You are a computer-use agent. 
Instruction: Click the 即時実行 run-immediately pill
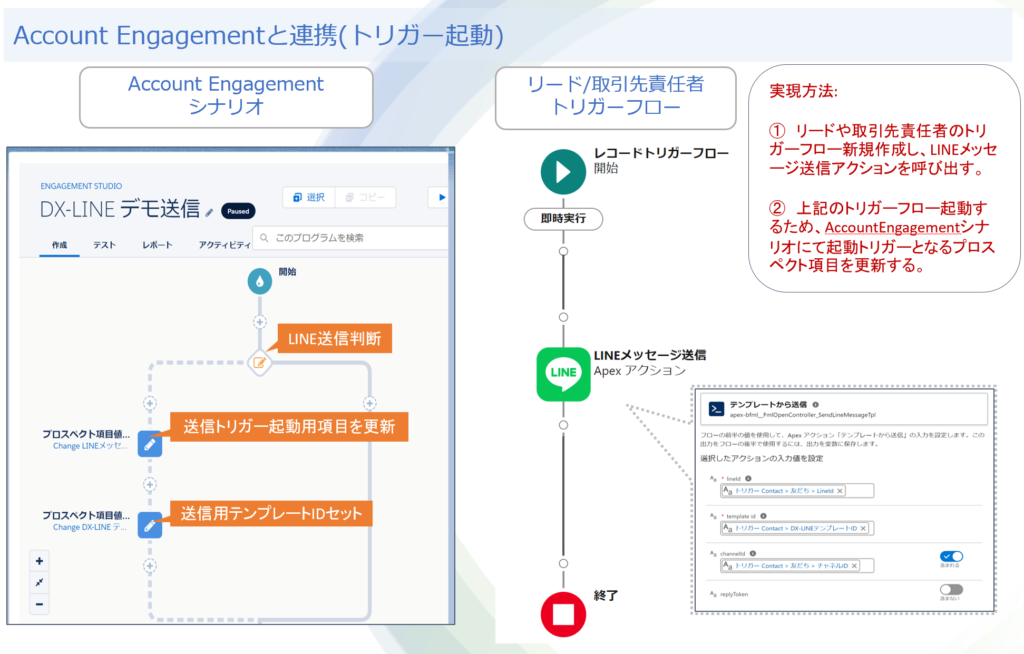(562, 217)
